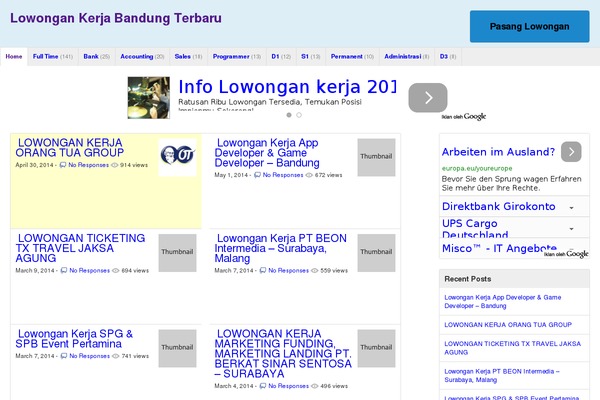
Task: Go to the Programmer category tab
Action: click(x=237, y=57)
